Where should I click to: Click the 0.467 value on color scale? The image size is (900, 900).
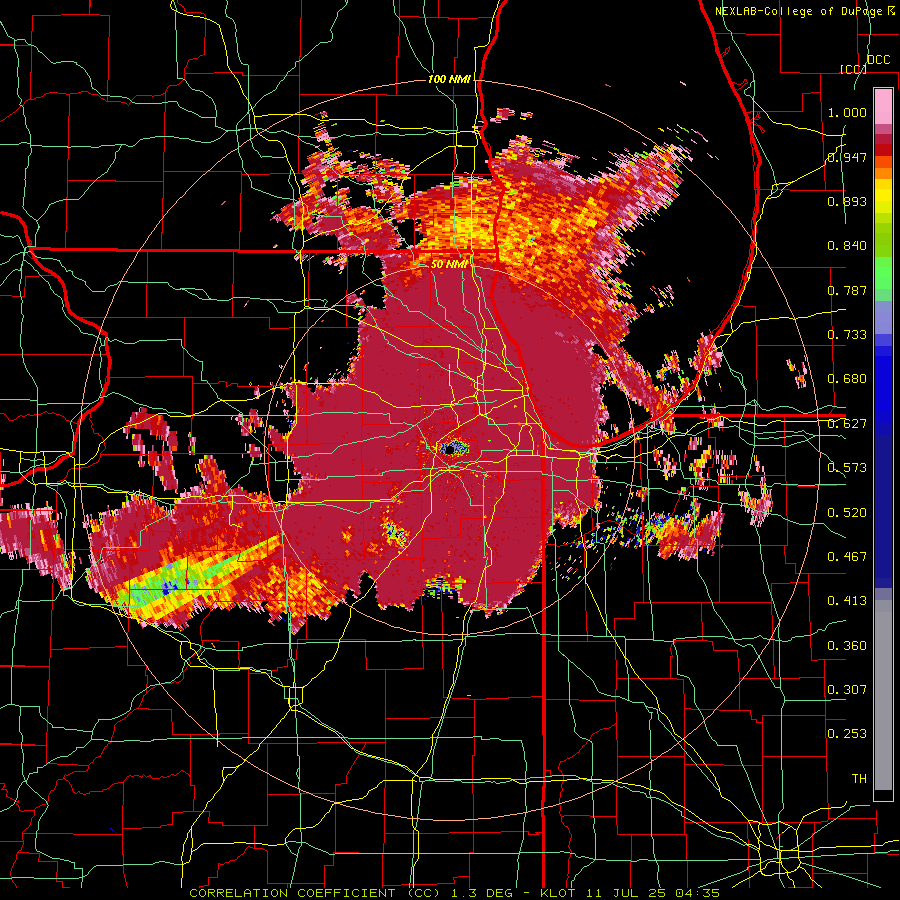coord(847,557)
